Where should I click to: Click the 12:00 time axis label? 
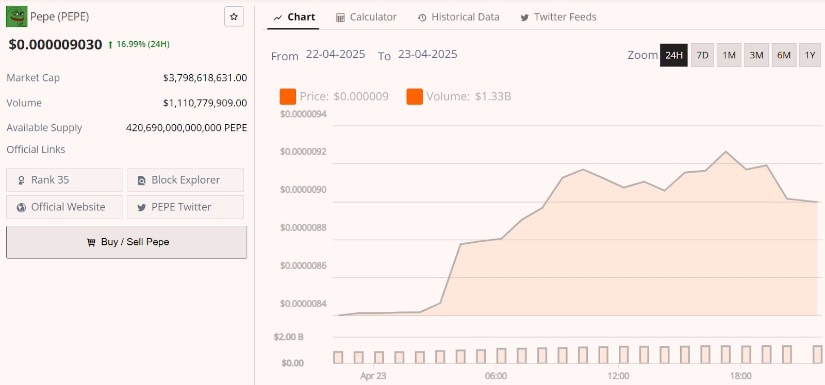618,377
